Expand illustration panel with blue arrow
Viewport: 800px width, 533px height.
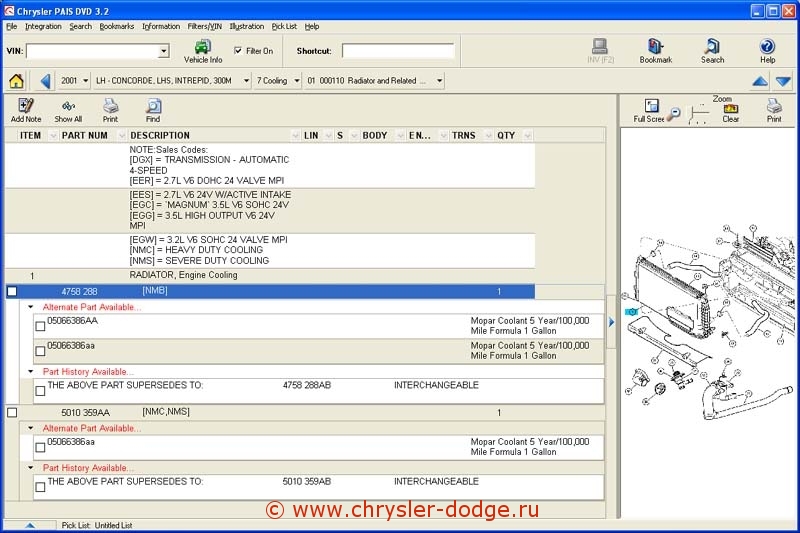pos(611,322)
